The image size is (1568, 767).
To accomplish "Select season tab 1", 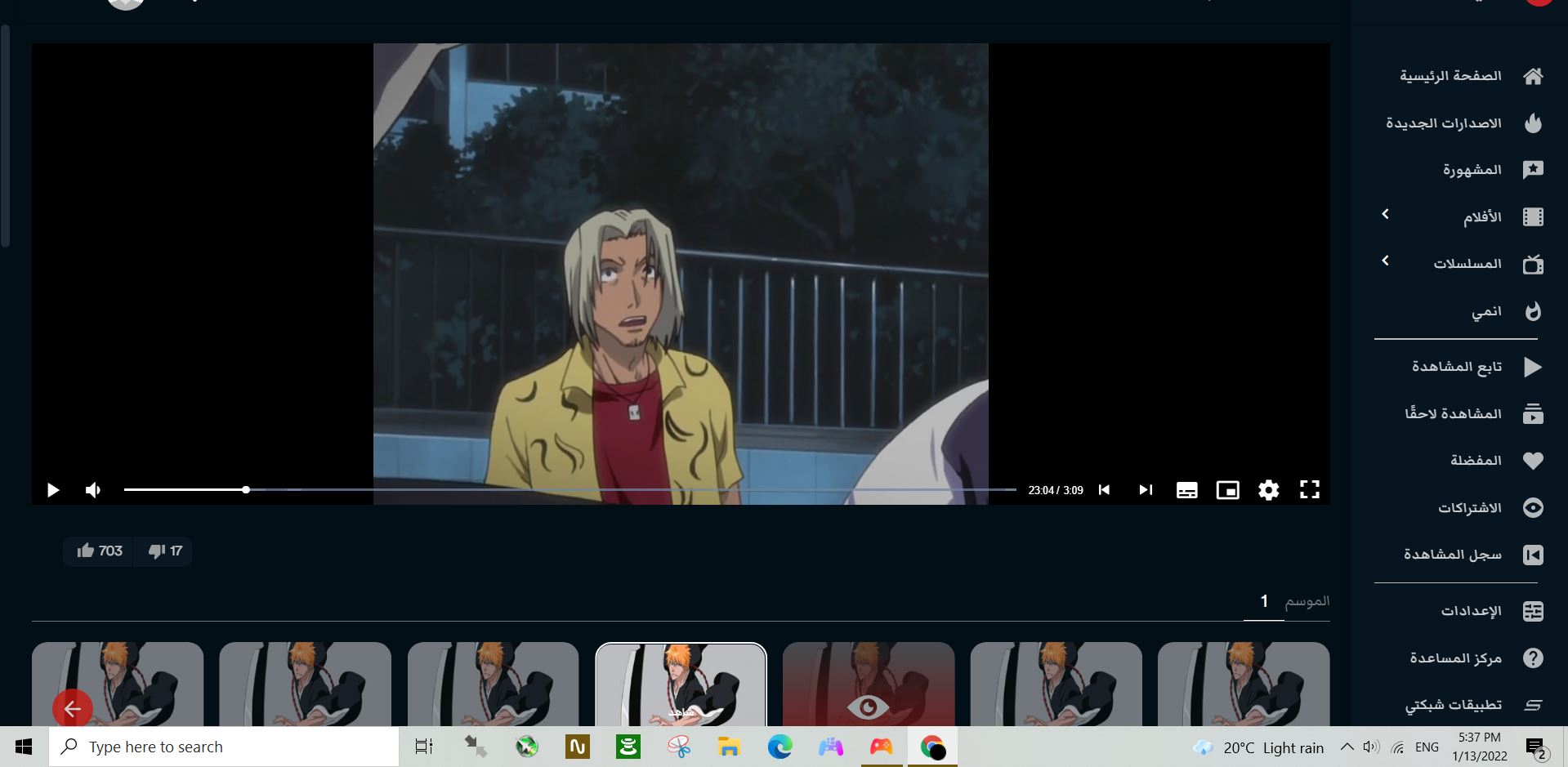I will (x=1263, y=602).
